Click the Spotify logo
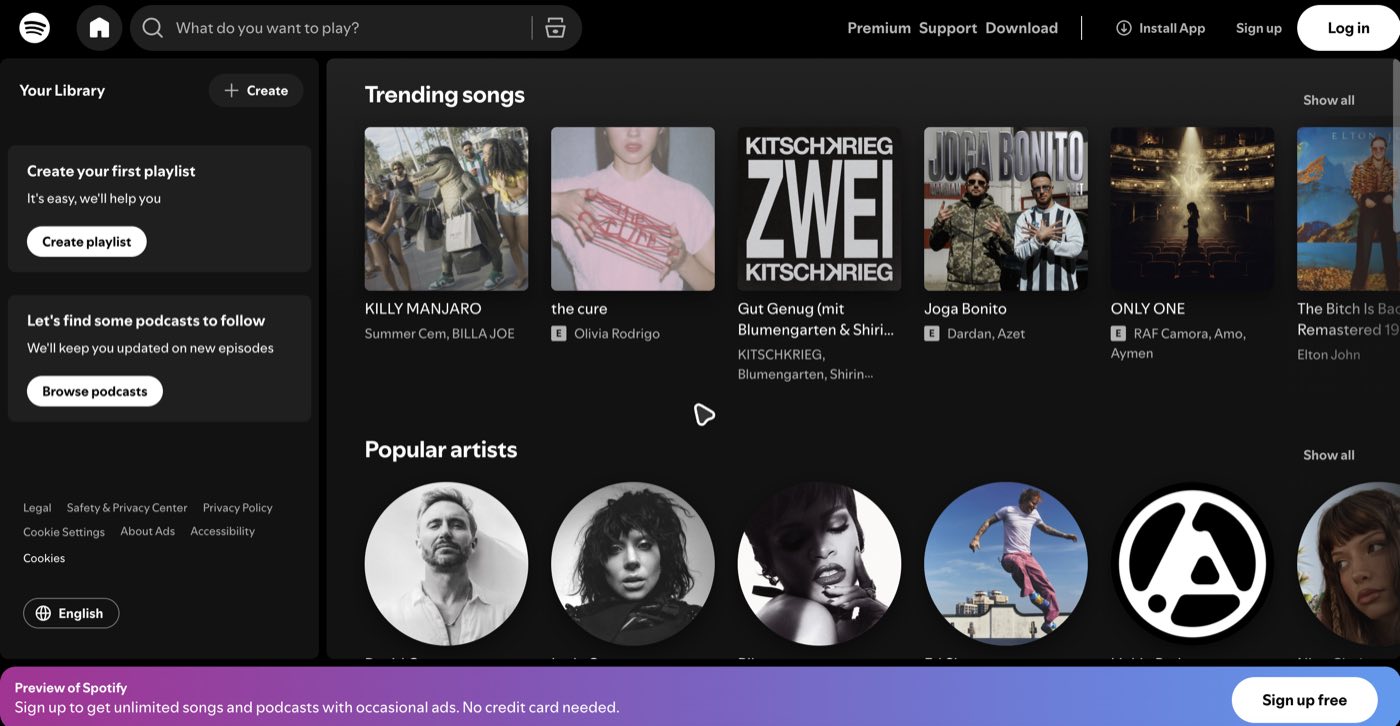The image size is (1400, 726). [35, 28]
